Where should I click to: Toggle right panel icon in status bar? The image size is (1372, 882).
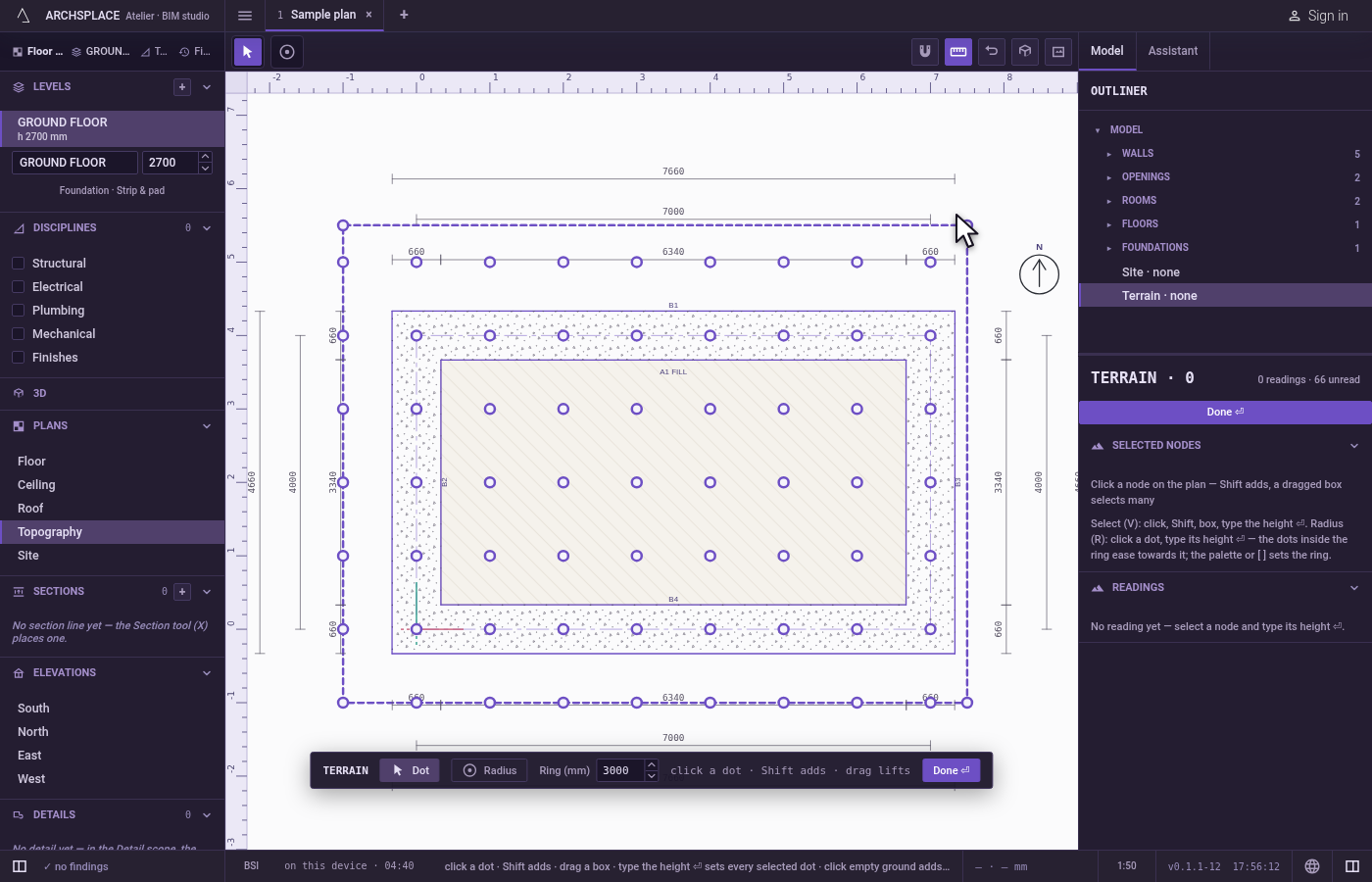tap(1352, 866)
